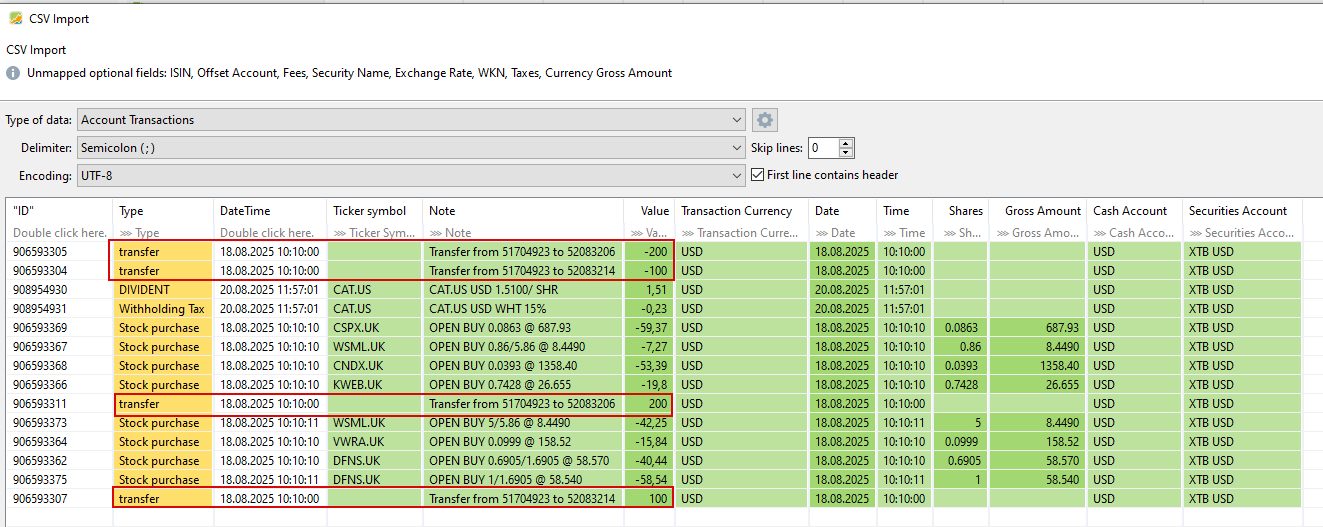
Task: Decrease Skip lines with the down arrow
Action: coord(847,153)
